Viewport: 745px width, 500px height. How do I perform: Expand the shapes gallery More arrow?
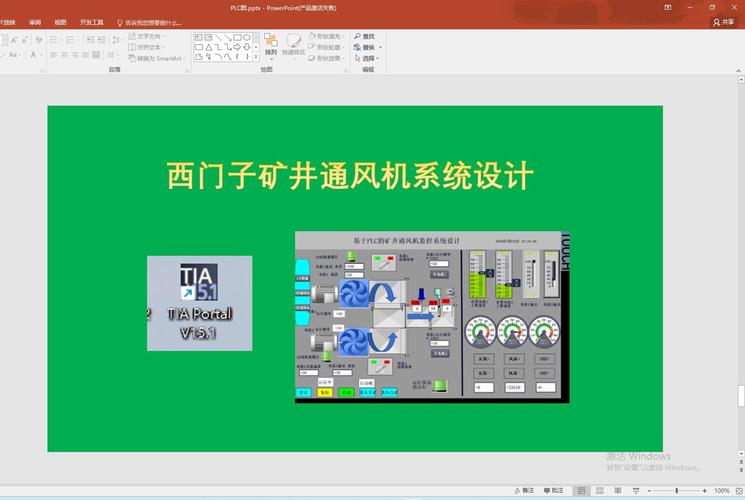coord(256,57)
